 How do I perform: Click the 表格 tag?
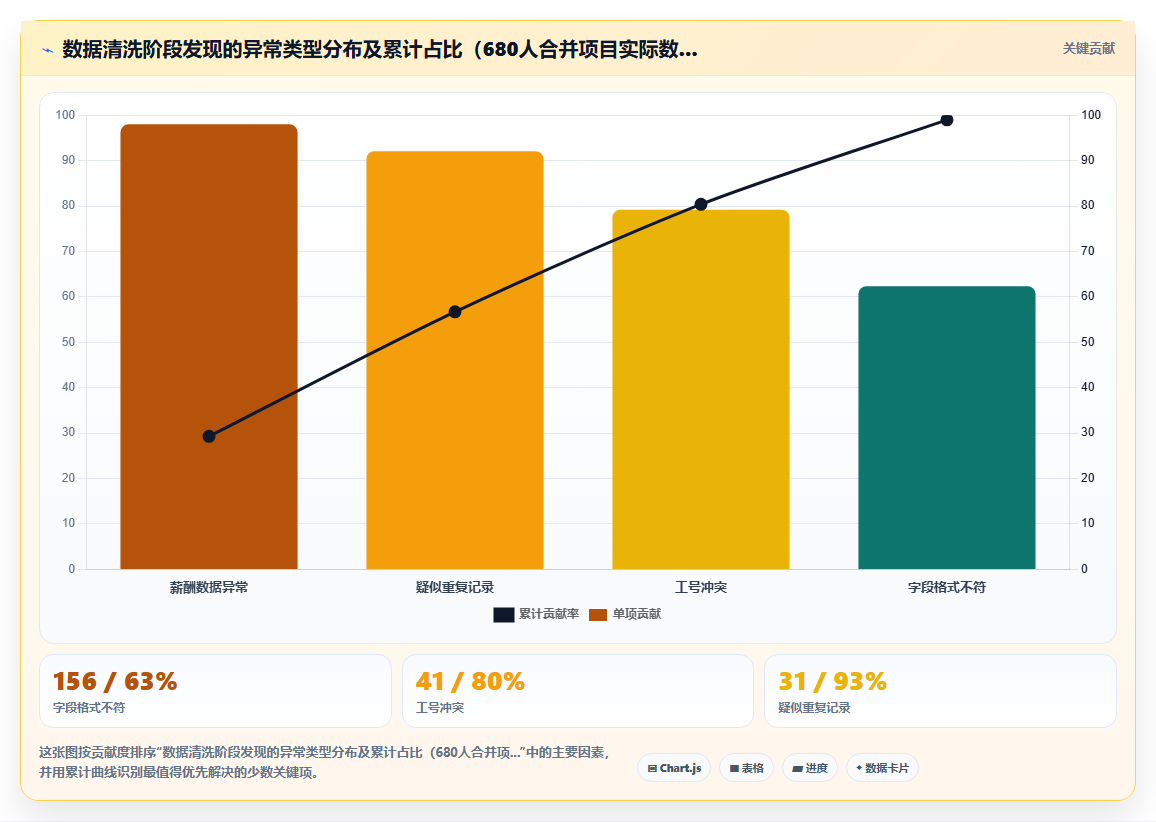coord(746,768)
